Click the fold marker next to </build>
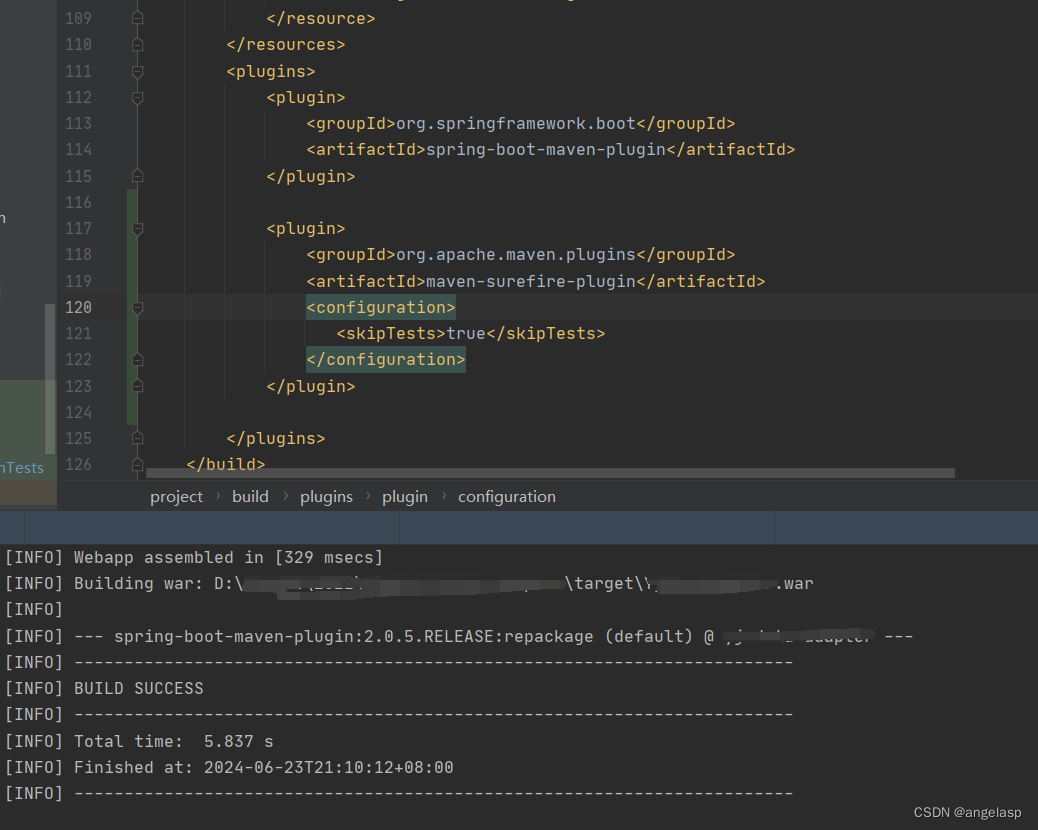1038x830 pixels. coord(137,464)
